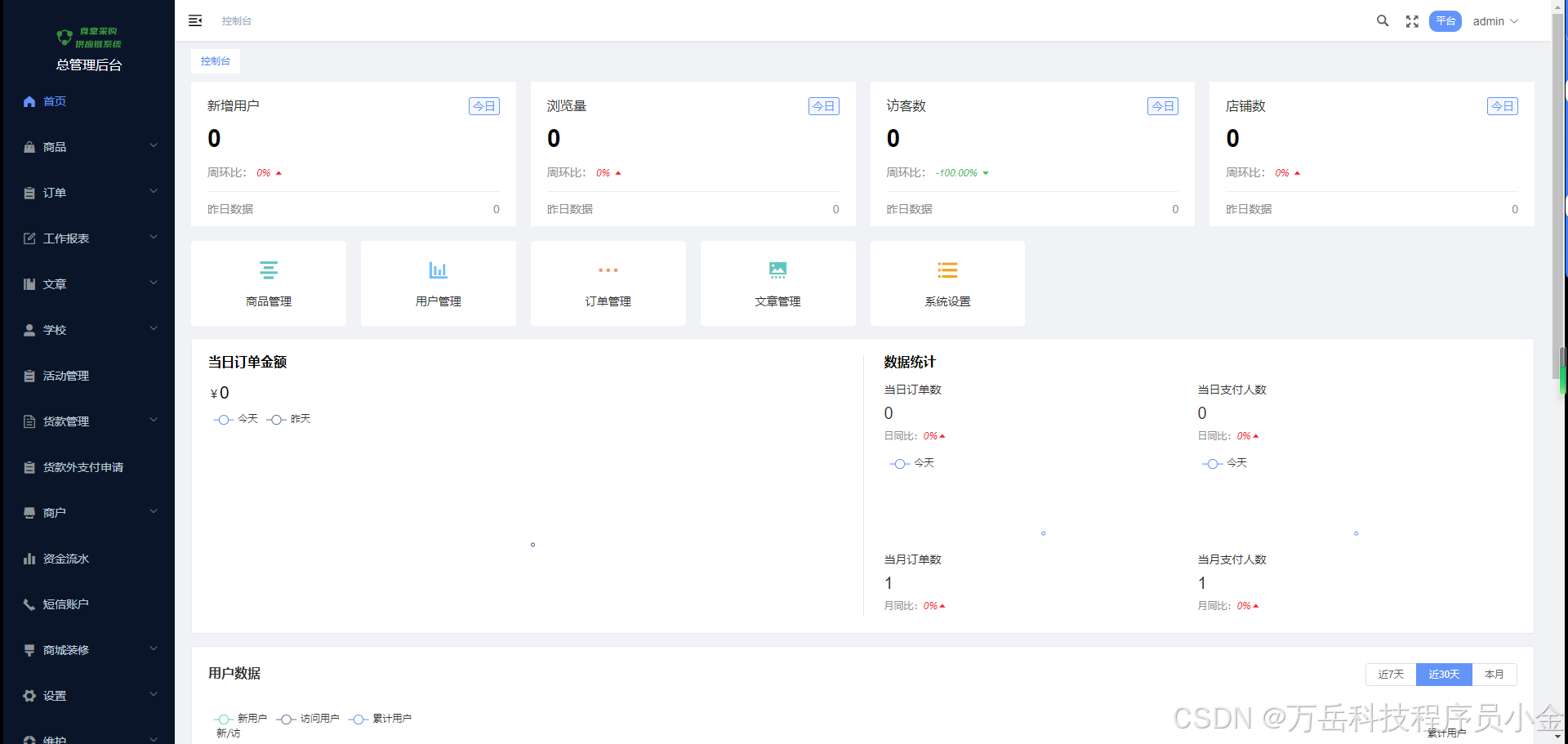Viewport: 1568px width, 744px height.
Task: Click the 商品 sidebar bag icon
Action: (x=29, y=147)
